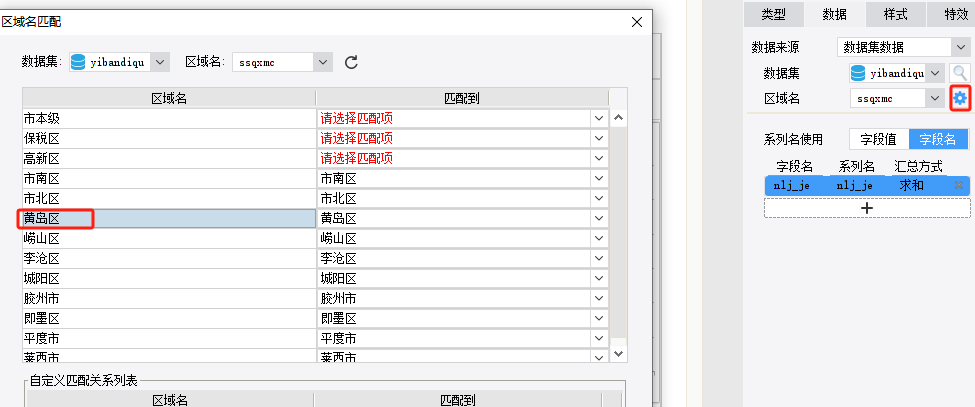
Task: Click the refresh icon beside 区域名 dropdown
Action: tap(351, 62)
